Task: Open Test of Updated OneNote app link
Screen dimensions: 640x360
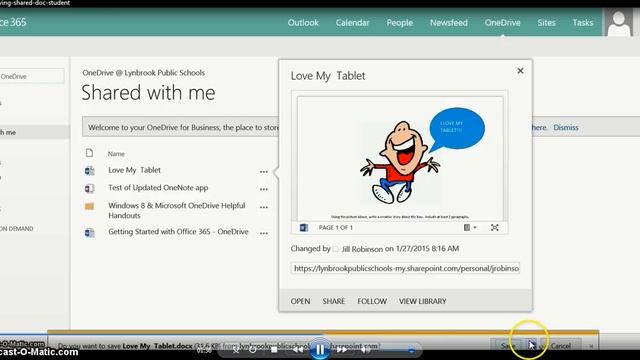Action: [158, 188]
